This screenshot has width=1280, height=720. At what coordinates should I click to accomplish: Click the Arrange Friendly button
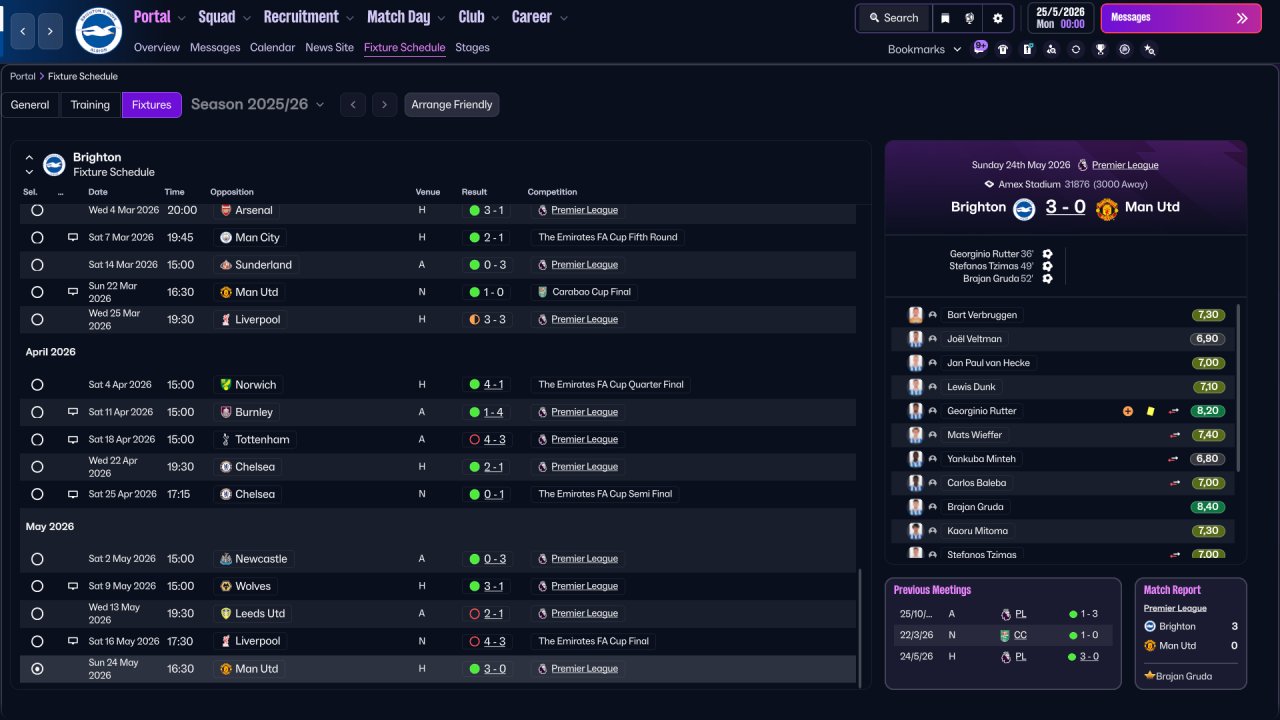[452, 105]
